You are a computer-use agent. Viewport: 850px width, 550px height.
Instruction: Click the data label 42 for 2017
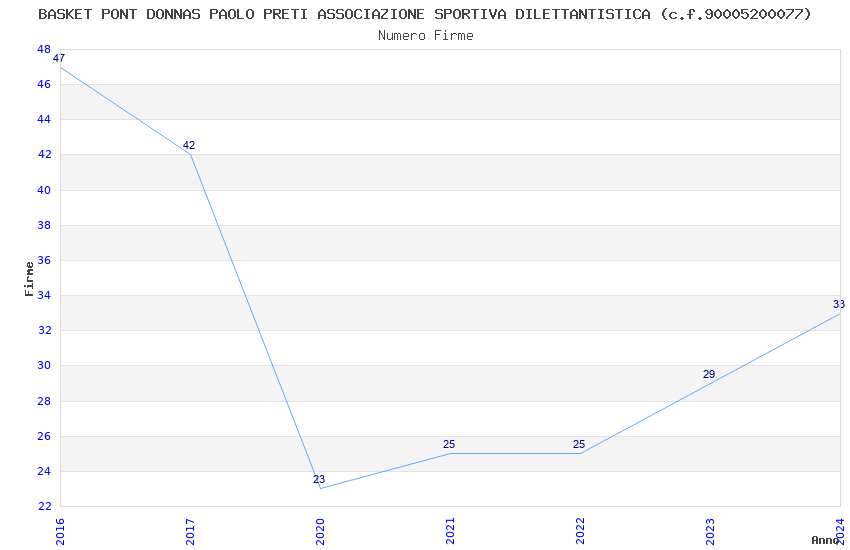coord(189,145)
